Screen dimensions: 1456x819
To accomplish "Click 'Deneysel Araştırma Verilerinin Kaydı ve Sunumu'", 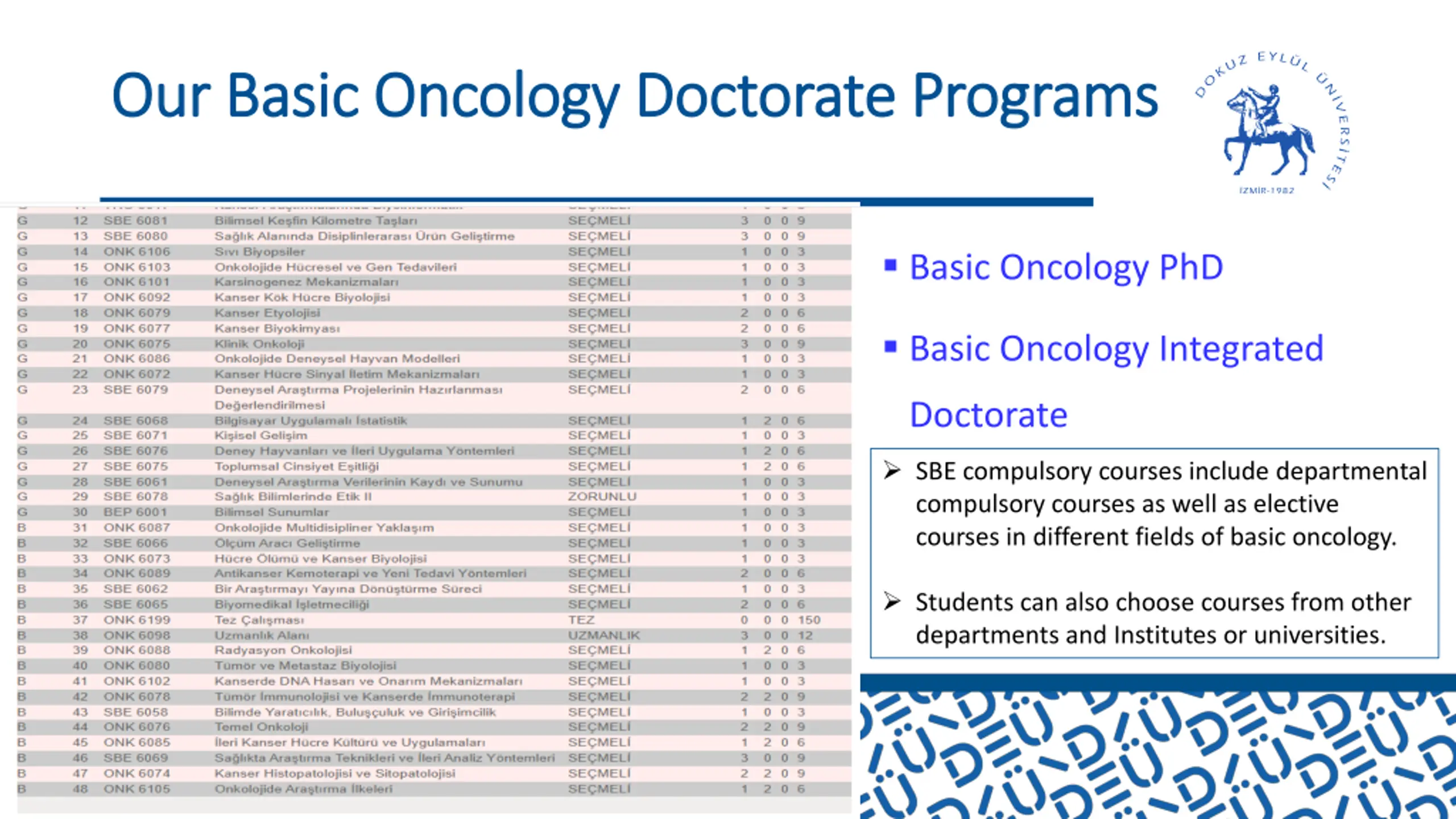I will pyautogui.click(x=368, y=482).
